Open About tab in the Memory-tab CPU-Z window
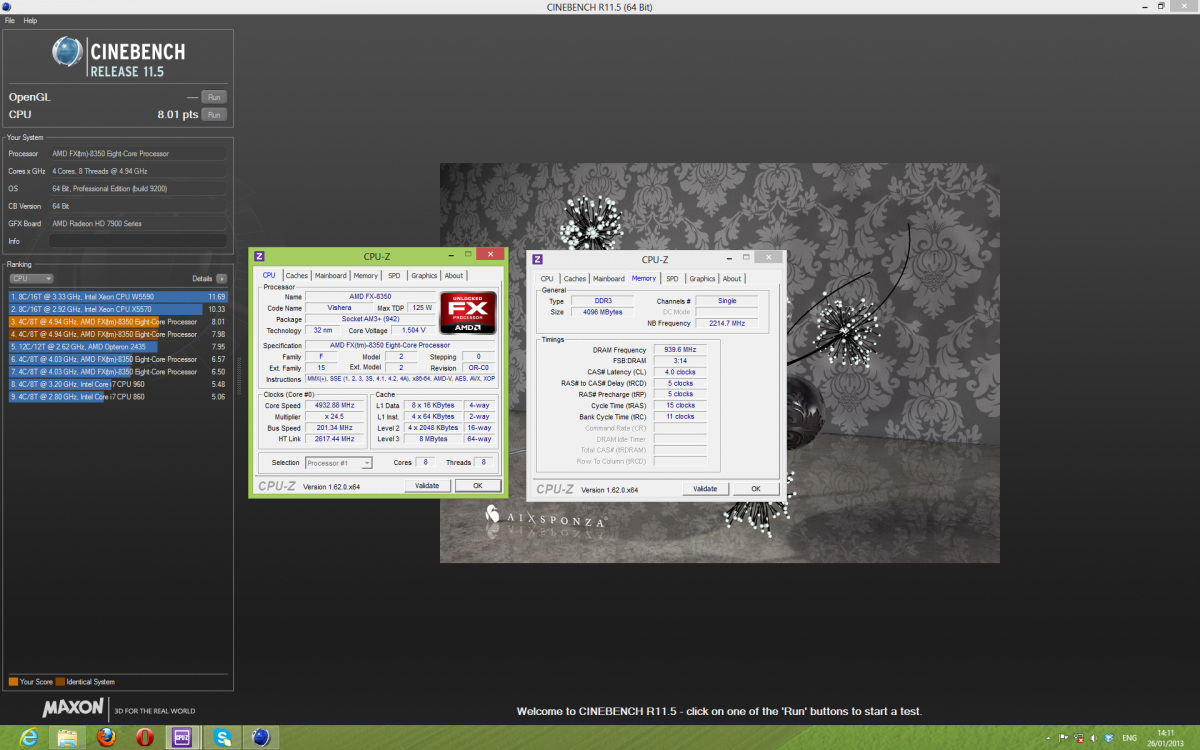1200x750 pixels. click(x=732, y=279)
